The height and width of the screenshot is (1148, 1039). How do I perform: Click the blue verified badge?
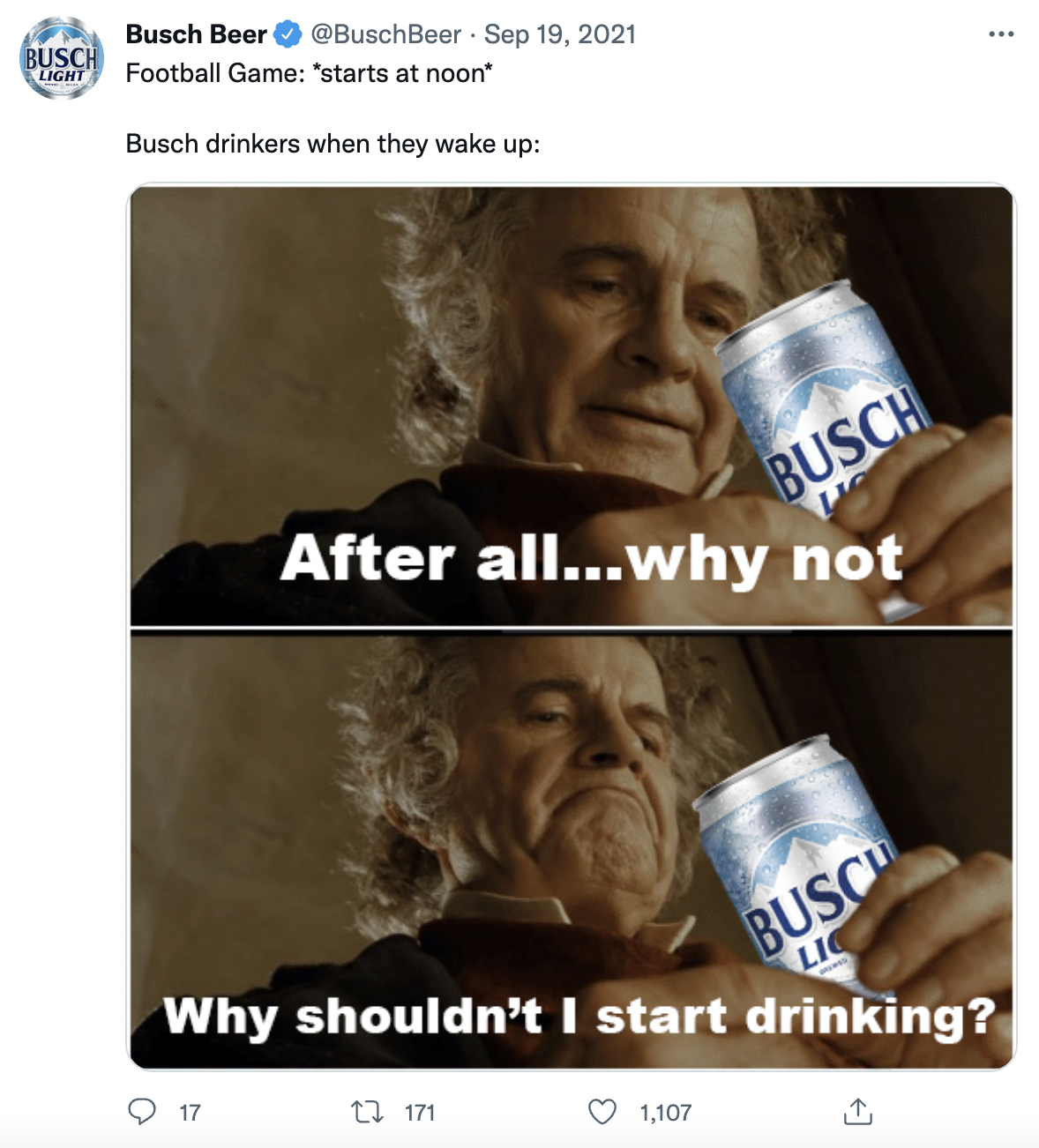click(x=288, y=34)
